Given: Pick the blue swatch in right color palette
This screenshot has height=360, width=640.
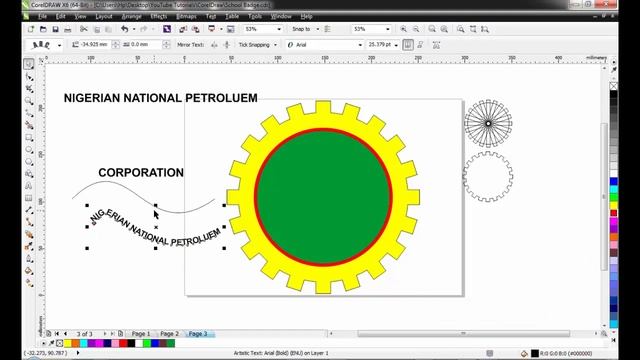Looking at the screenshot, I should click(x=613, y=181).
